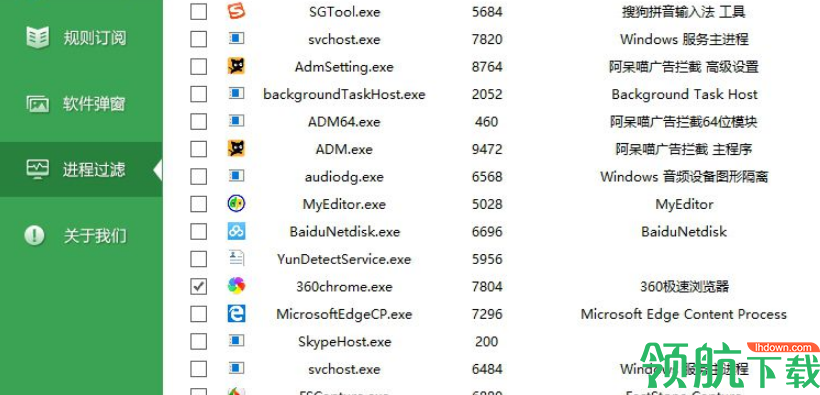Viewport: 820px width, 395px height.
Task: Click the Edge icon for MicrosoftEdgeCP.exe
Action: coord(236,313)
